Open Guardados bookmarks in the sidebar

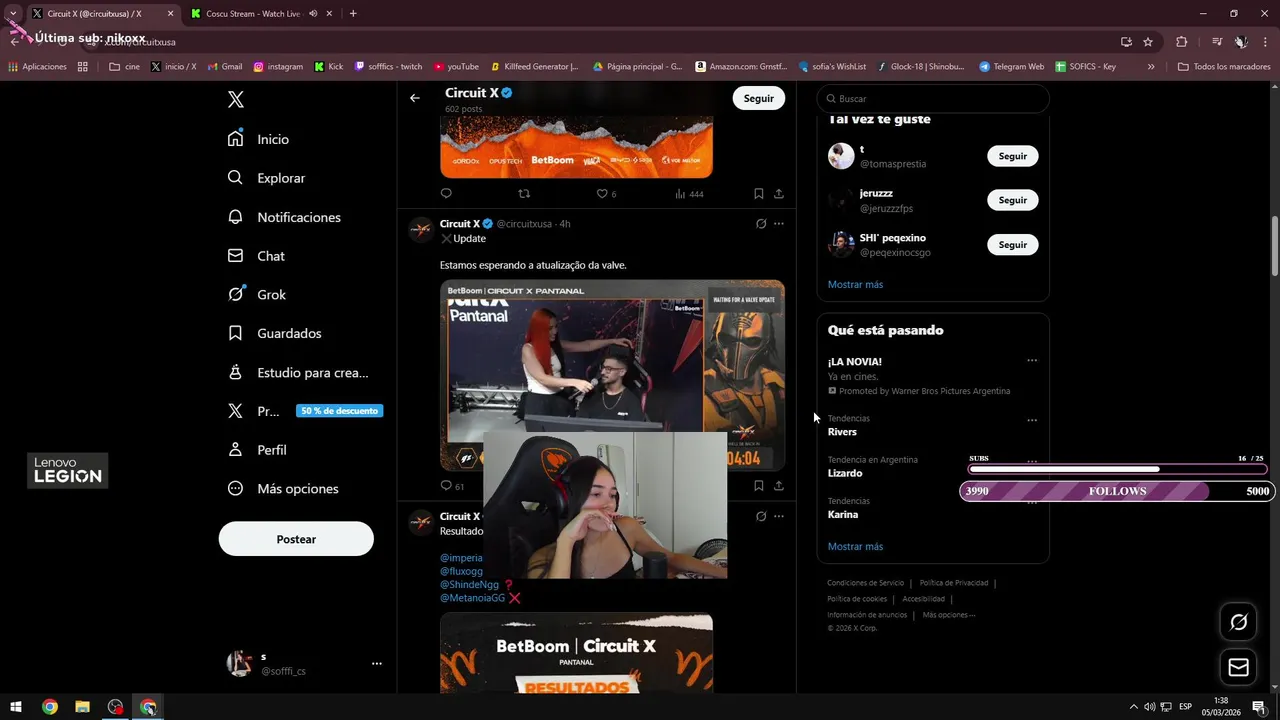tap(274, 333)
